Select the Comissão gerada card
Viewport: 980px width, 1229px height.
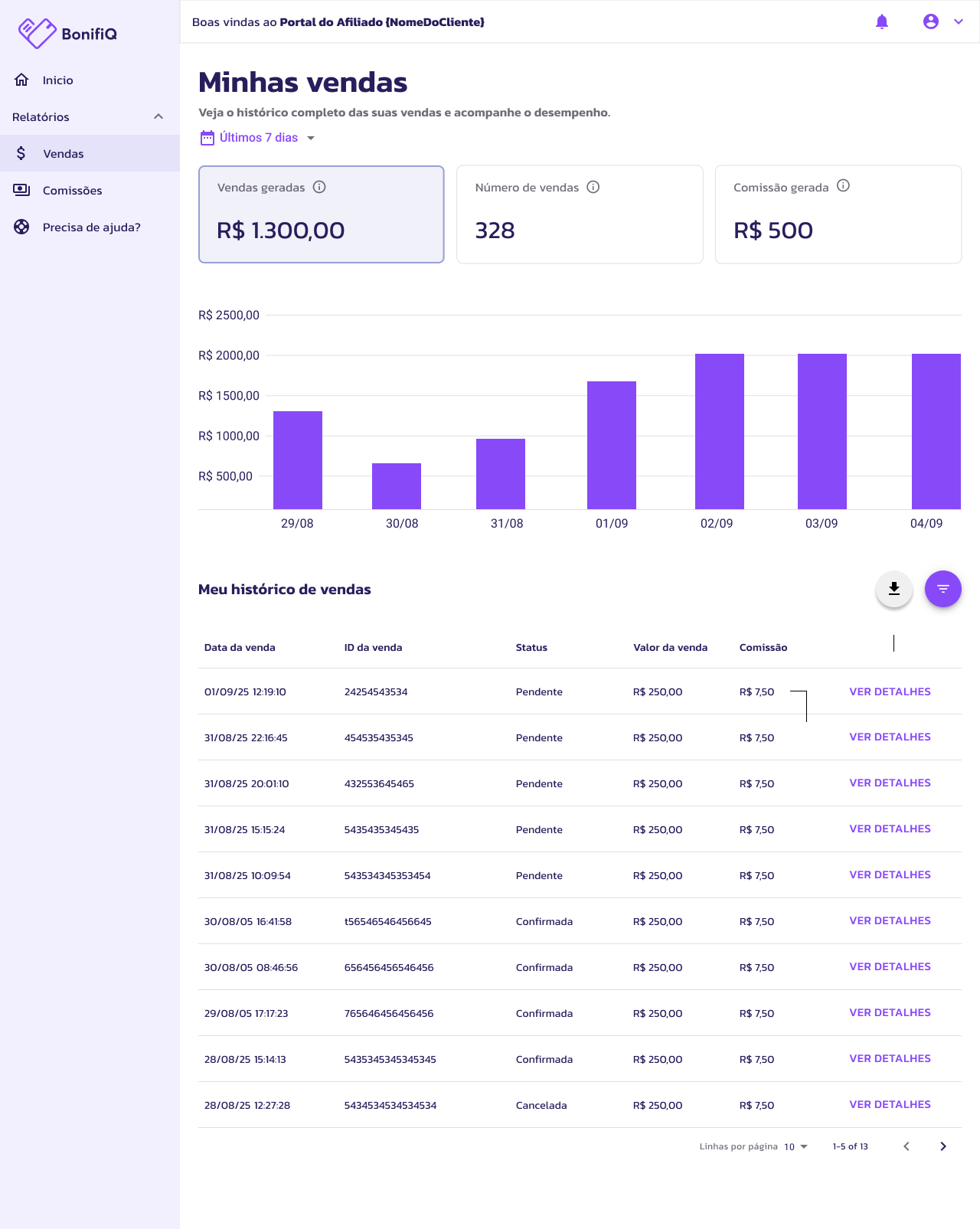(x=838, y=214)
